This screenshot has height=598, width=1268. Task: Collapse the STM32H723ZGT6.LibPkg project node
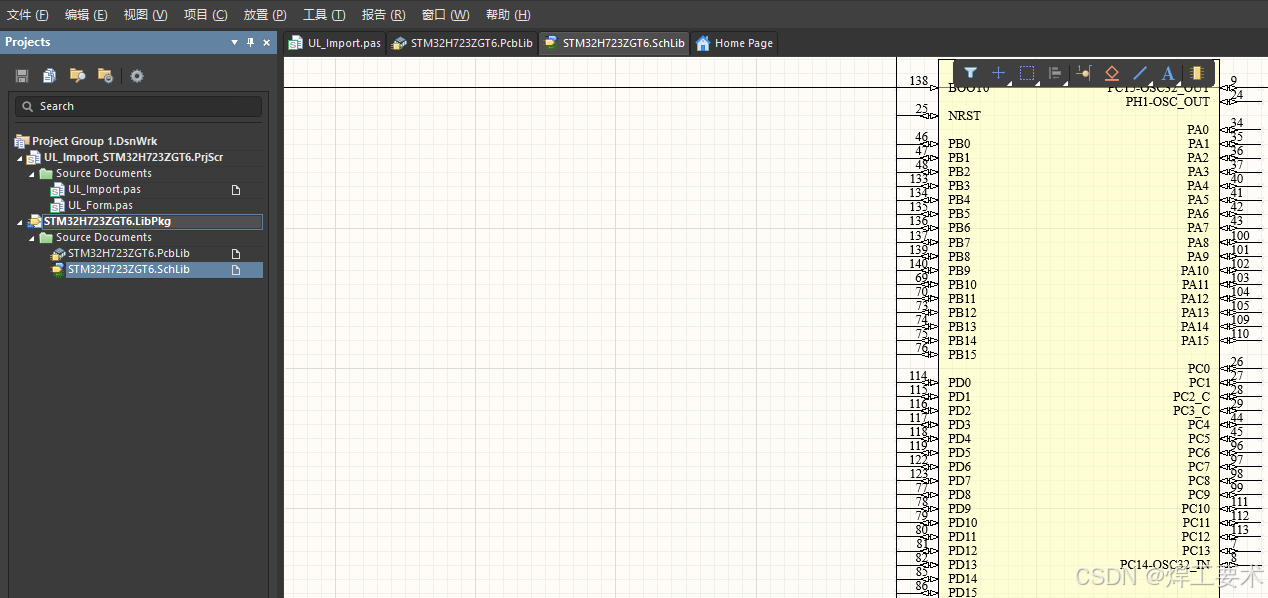click(x=20, y=222)
